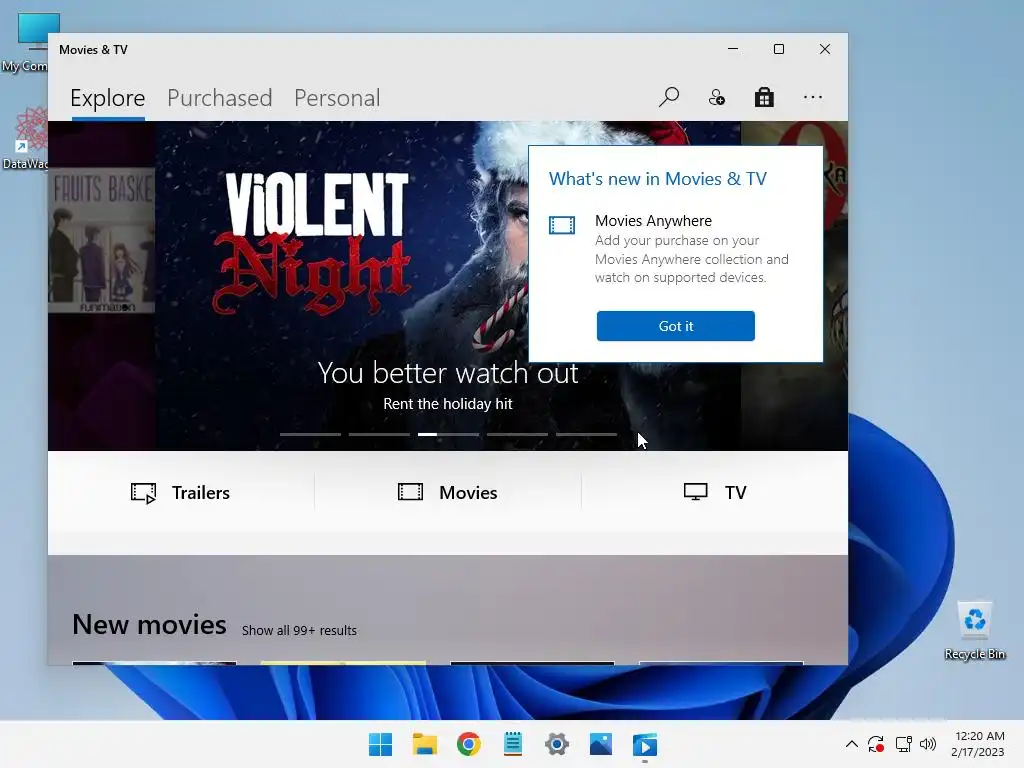
Task: Switch to the Explore tab
Action: pos(108,98)
